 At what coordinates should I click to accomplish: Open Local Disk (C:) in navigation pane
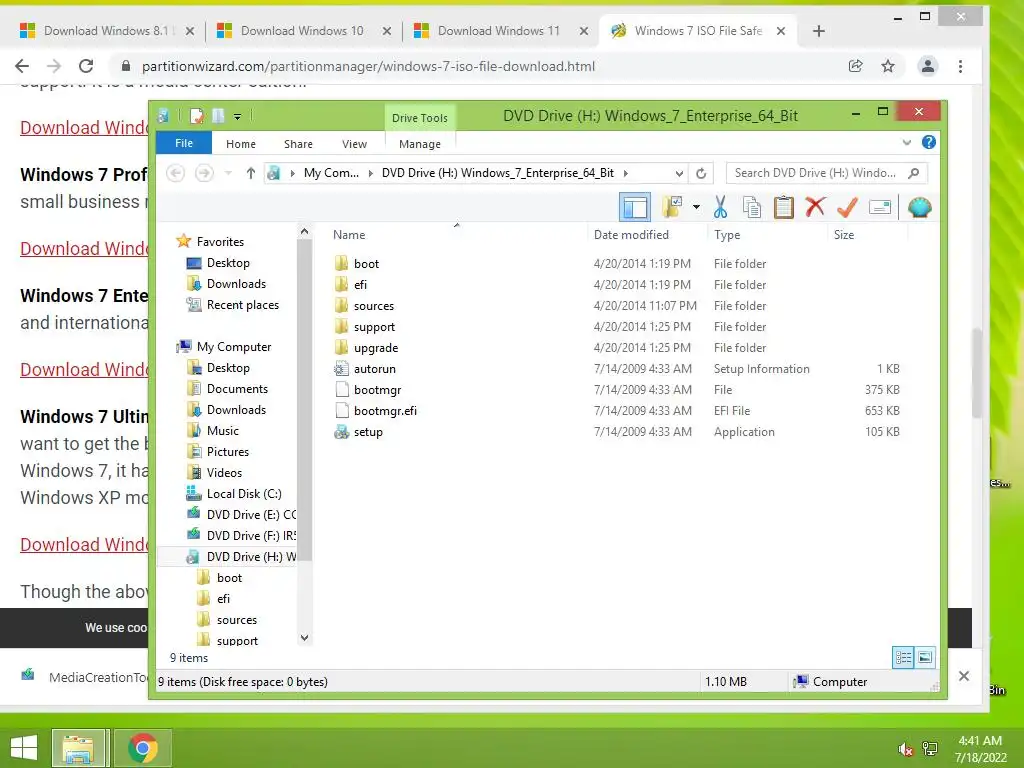point(244,493)
